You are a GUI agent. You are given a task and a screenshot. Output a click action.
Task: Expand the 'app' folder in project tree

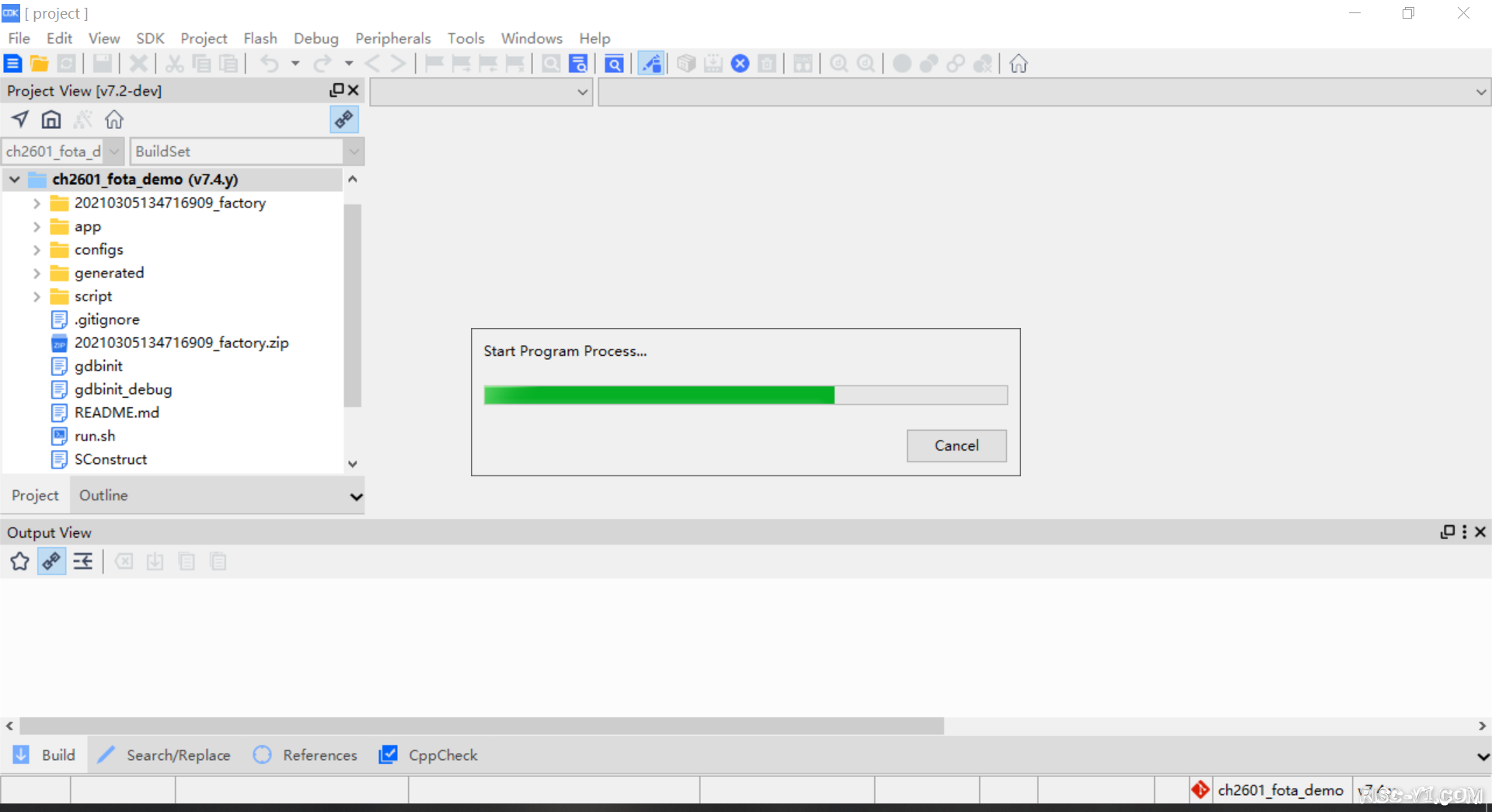[37, 227]
